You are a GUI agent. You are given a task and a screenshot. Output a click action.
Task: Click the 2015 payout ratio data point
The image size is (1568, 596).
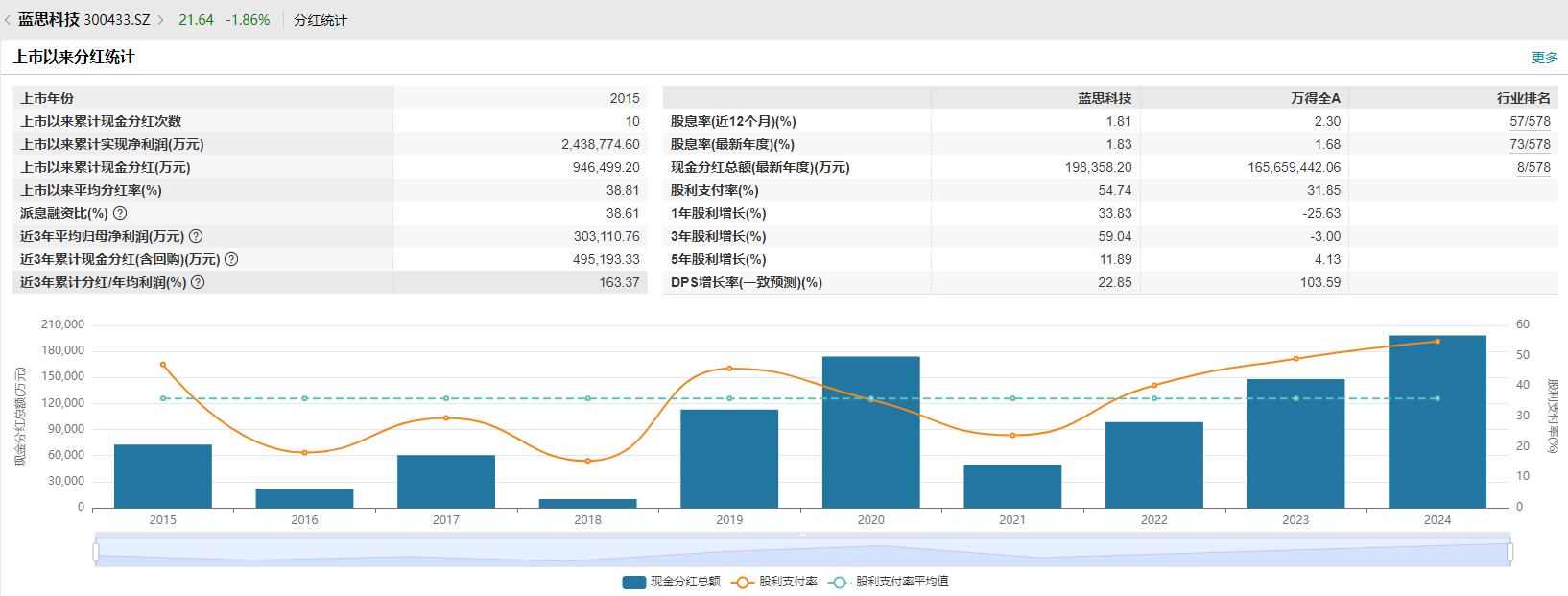point(163,365)
